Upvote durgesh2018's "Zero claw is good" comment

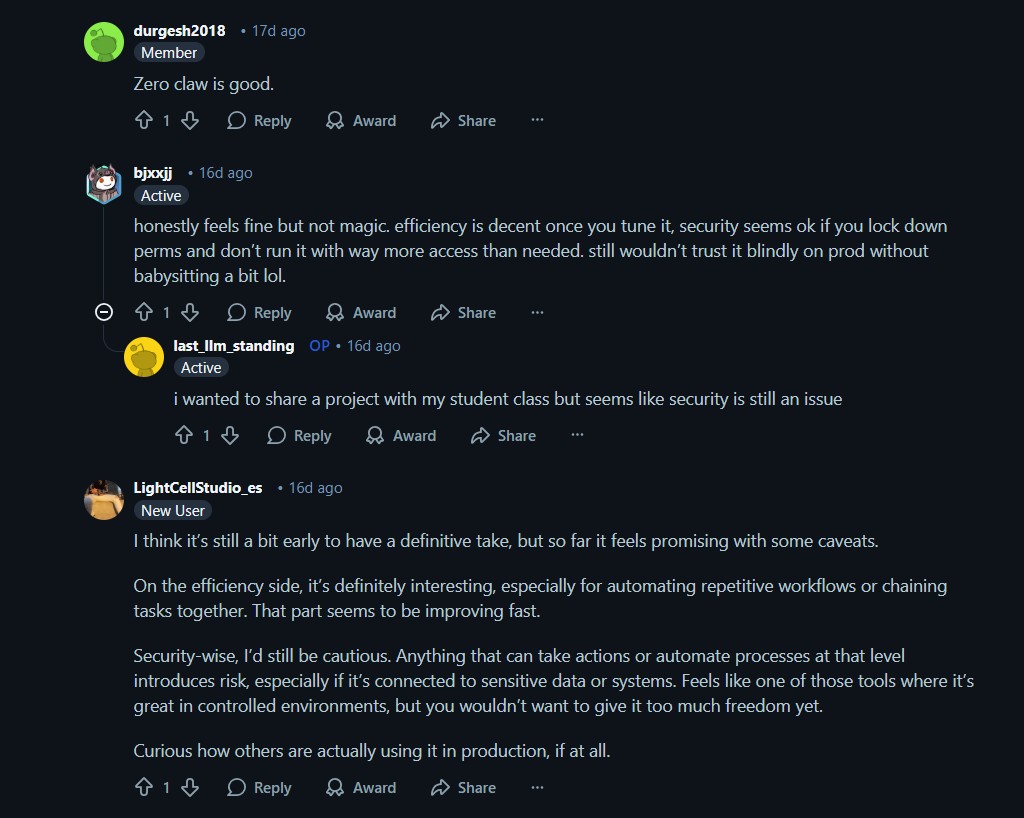tap(143, 121)
